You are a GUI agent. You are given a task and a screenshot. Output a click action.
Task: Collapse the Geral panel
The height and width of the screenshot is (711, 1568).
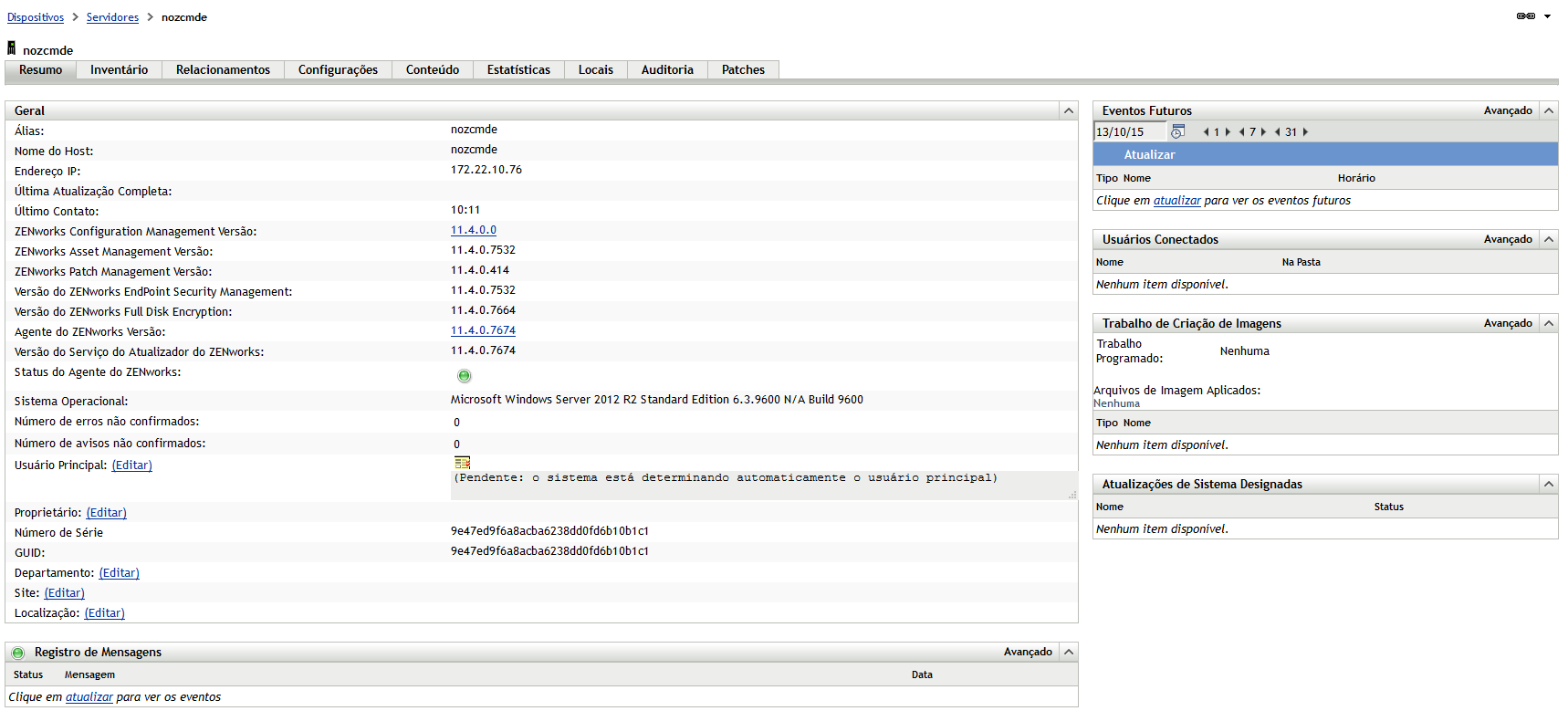tap(1068, 110)
